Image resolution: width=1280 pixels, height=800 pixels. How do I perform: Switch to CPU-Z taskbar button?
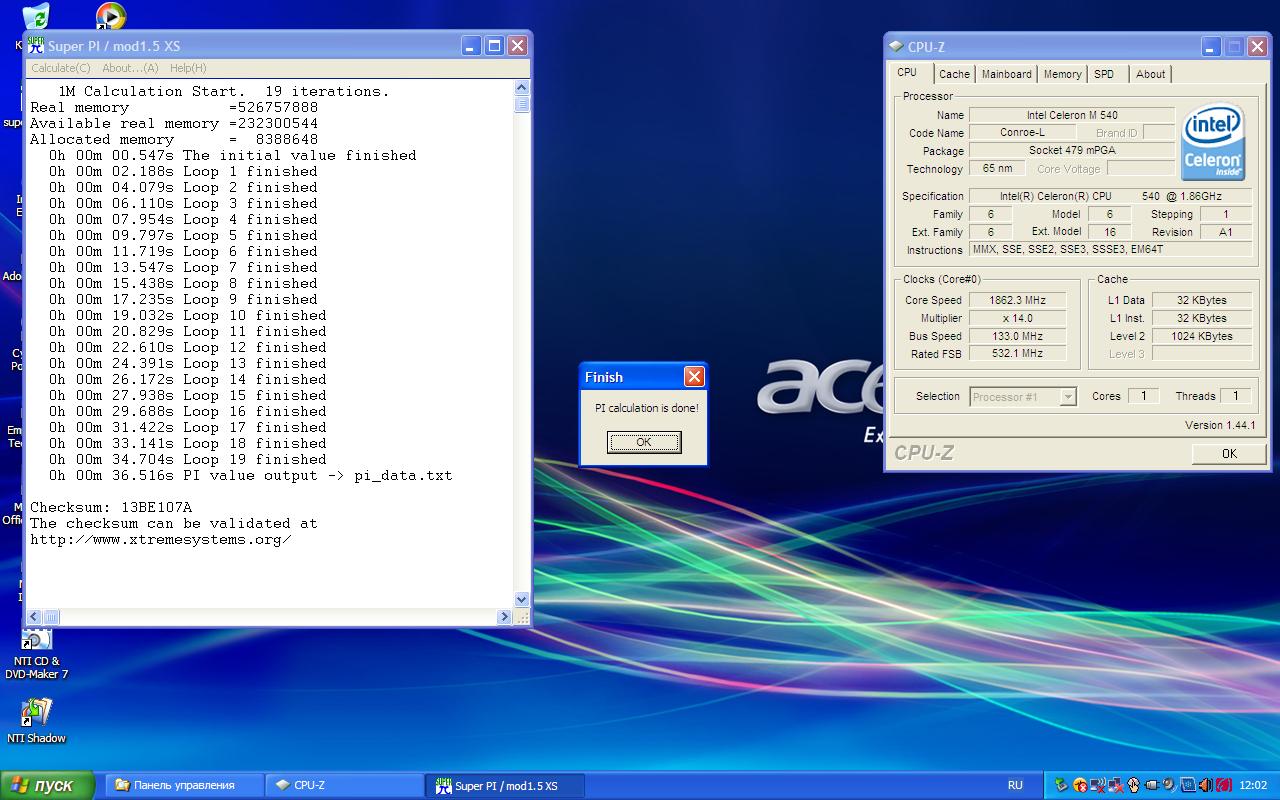(344, 785)
